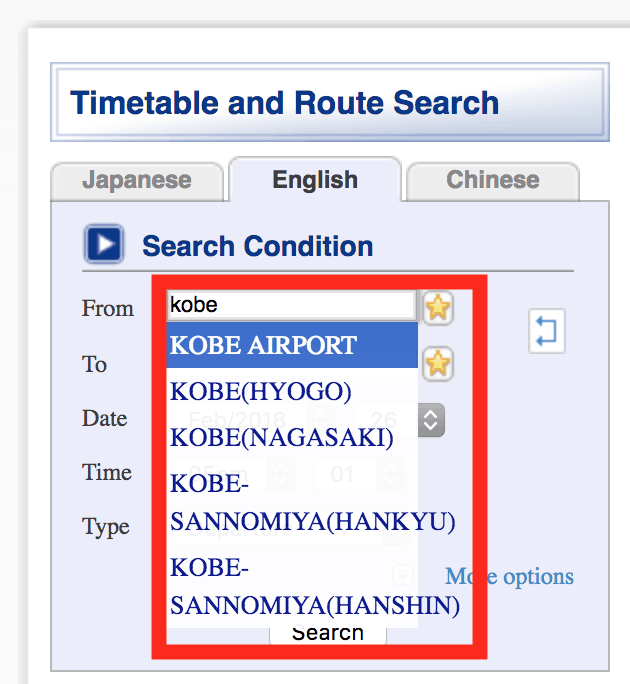The image size is (630, 684).
Task: Click the Search Condition play arrow icon
Action: click(103, 245)
